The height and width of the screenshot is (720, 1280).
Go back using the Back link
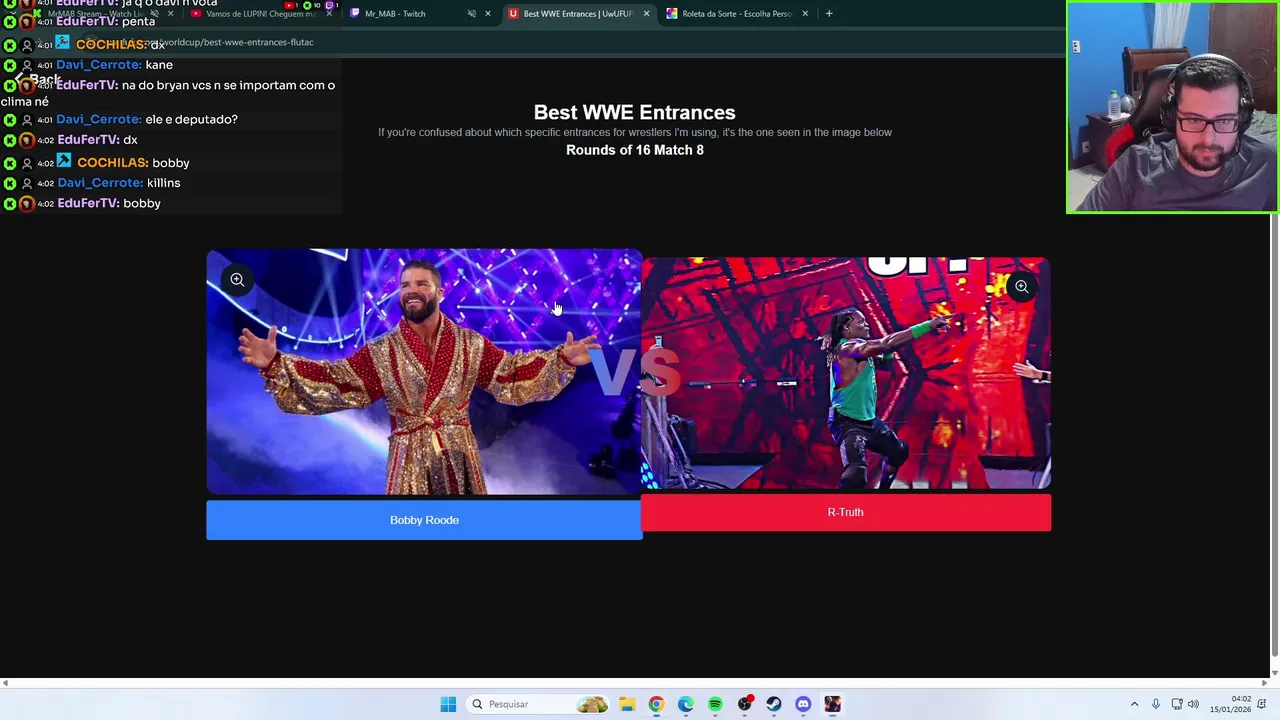pyautogui.click(x=38, y=79)
